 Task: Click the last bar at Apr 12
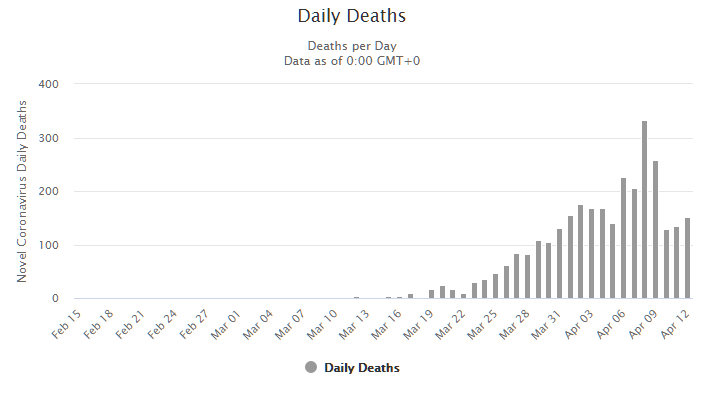[687, 258]
